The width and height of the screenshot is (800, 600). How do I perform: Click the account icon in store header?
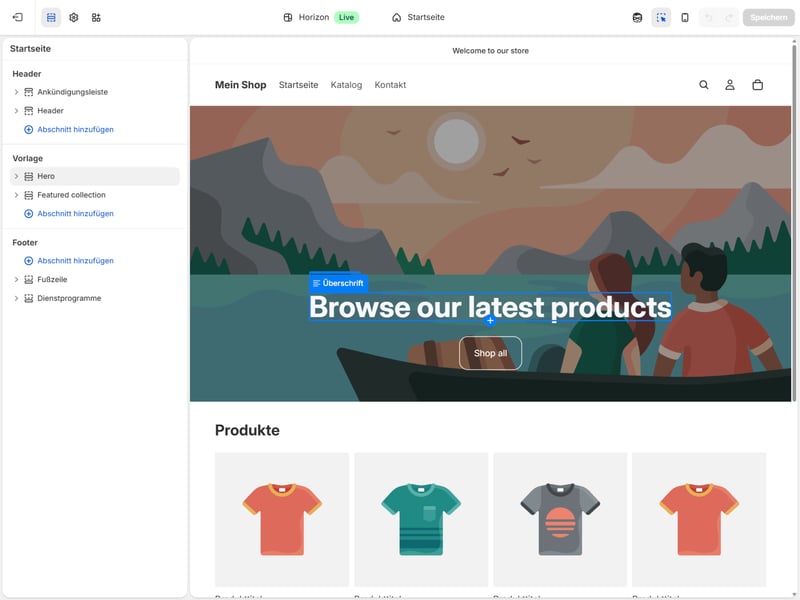coord(730,85)
